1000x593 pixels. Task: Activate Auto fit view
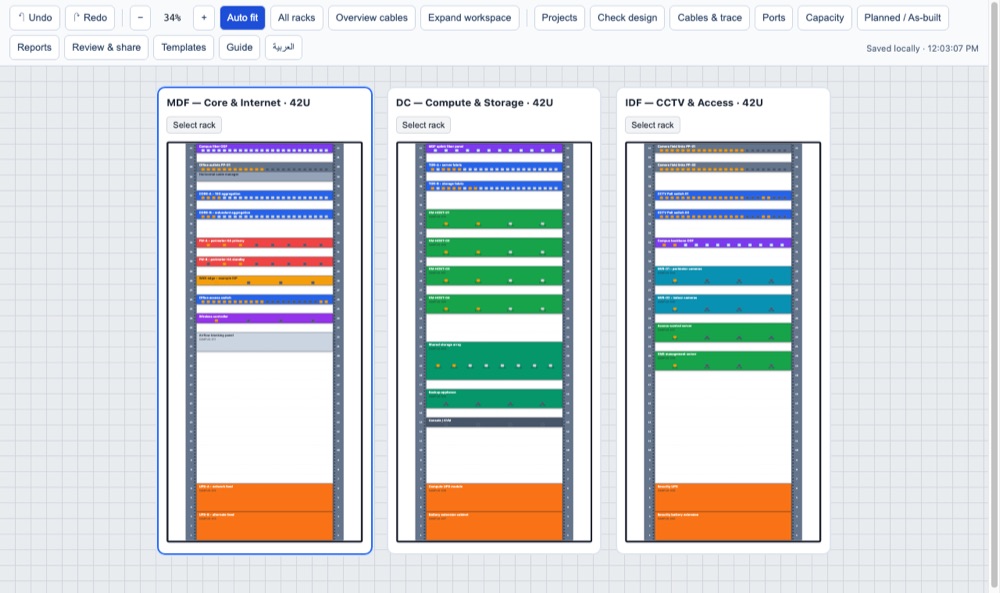242,18
